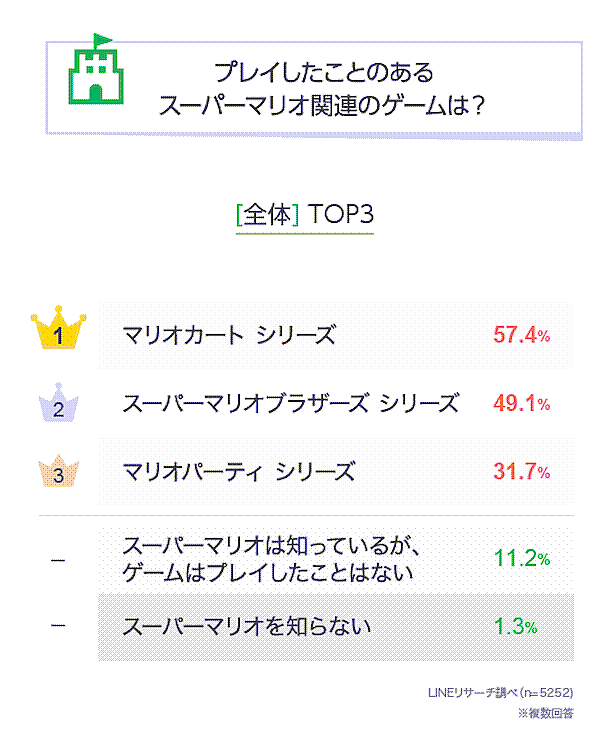
Task: Click the dash beside the 1.3% row
Action: coord(58,627)
